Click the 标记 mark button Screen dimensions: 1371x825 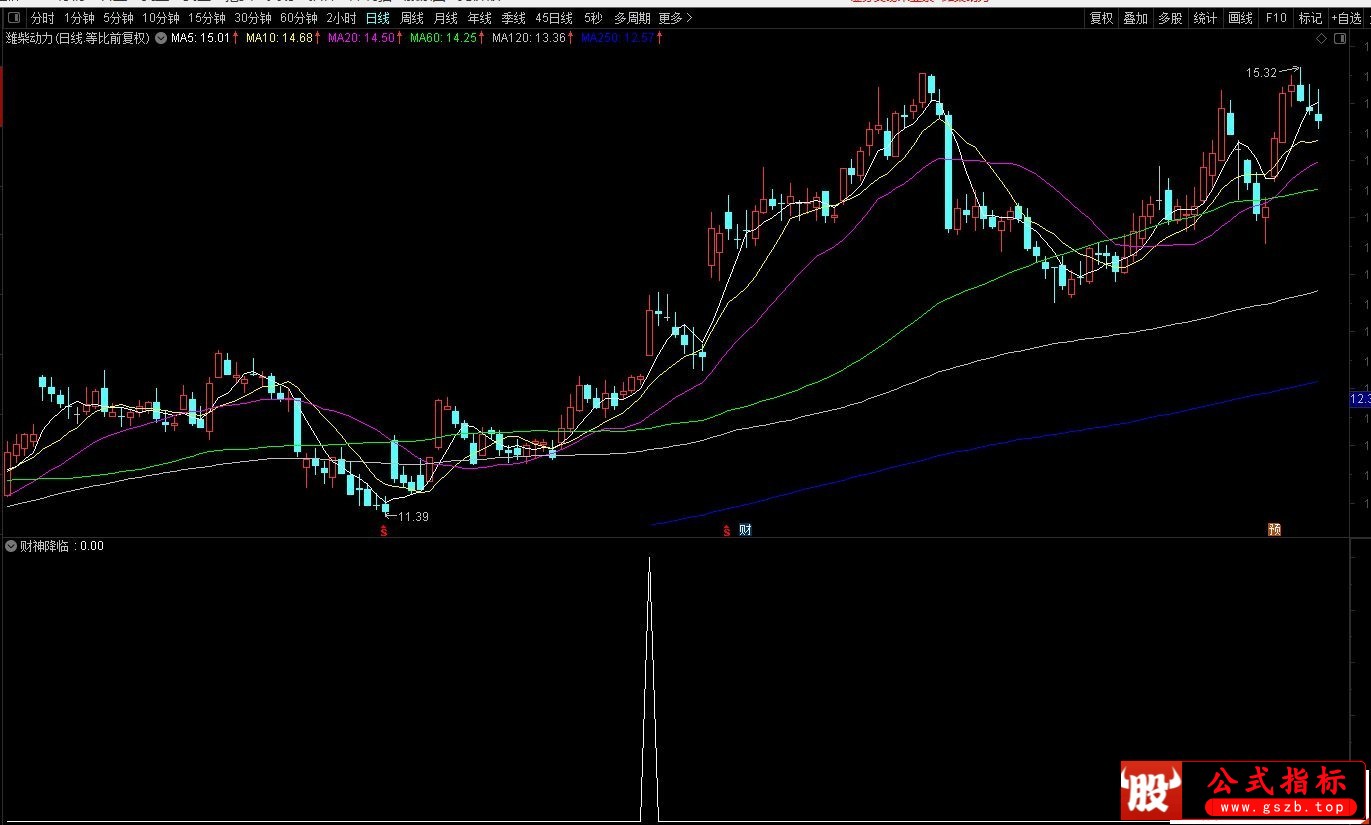[x=1309, y=18]
